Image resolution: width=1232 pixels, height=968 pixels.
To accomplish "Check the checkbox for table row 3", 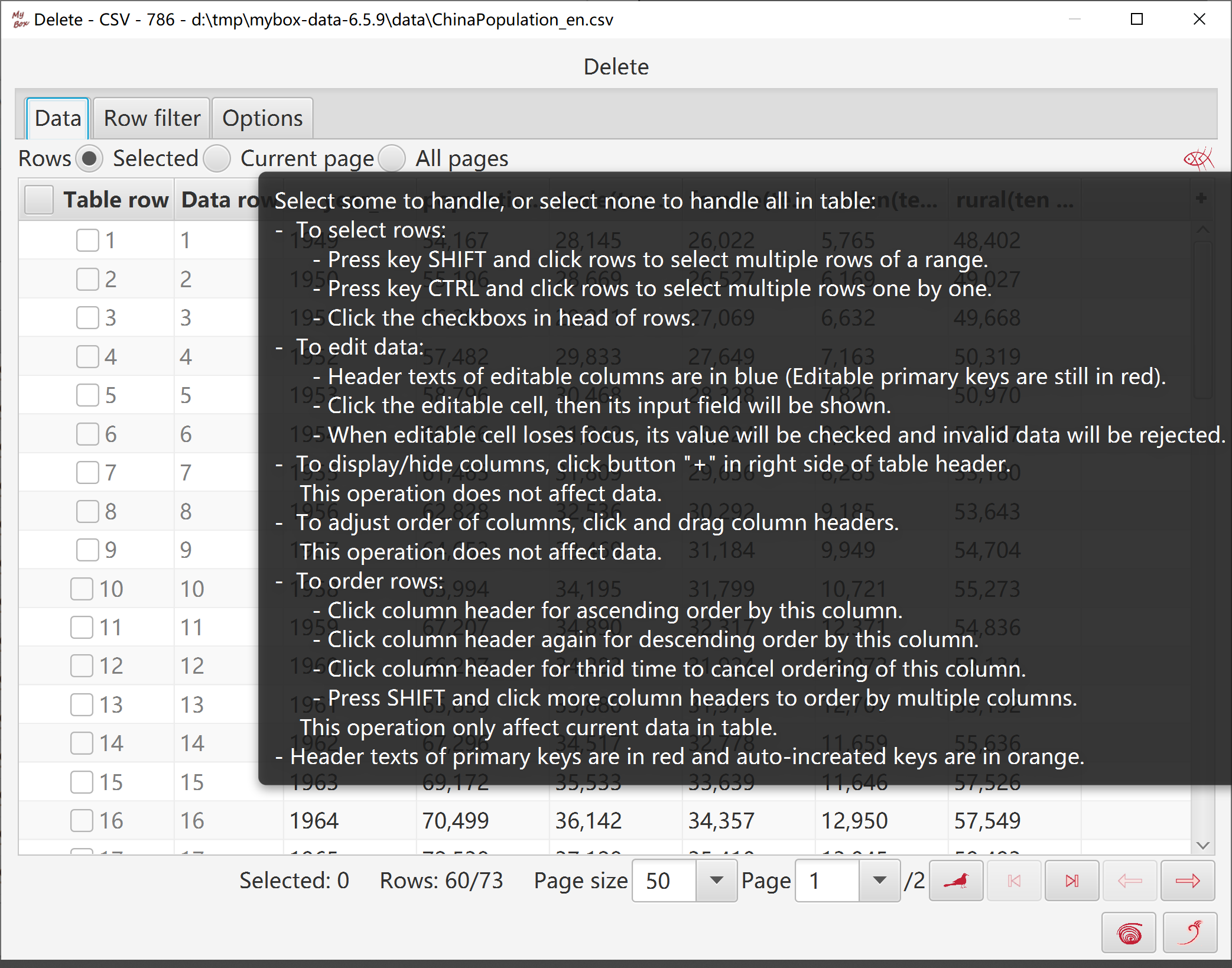I will [87, 318].
